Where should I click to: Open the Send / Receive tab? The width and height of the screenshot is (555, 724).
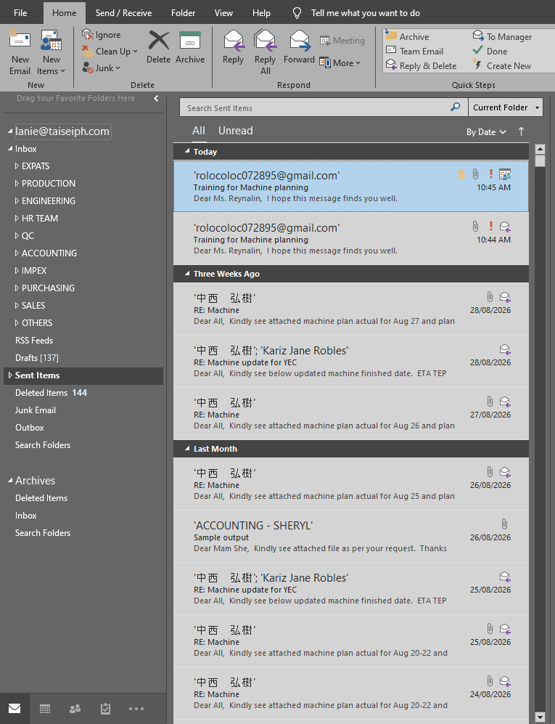(123, 13)
